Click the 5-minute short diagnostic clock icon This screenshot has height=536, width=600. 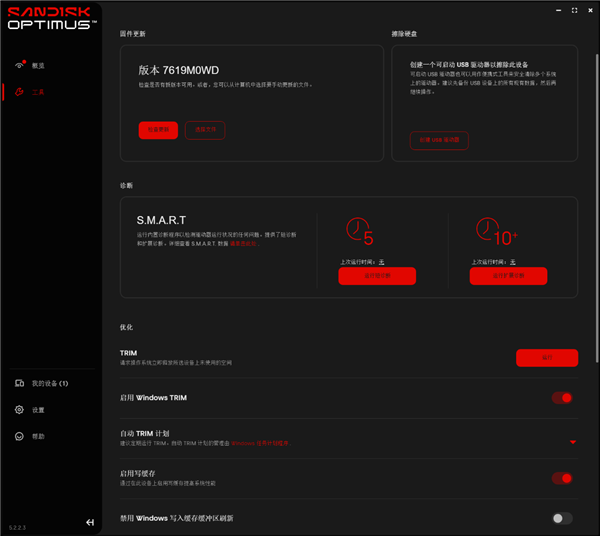click(360, 231)
